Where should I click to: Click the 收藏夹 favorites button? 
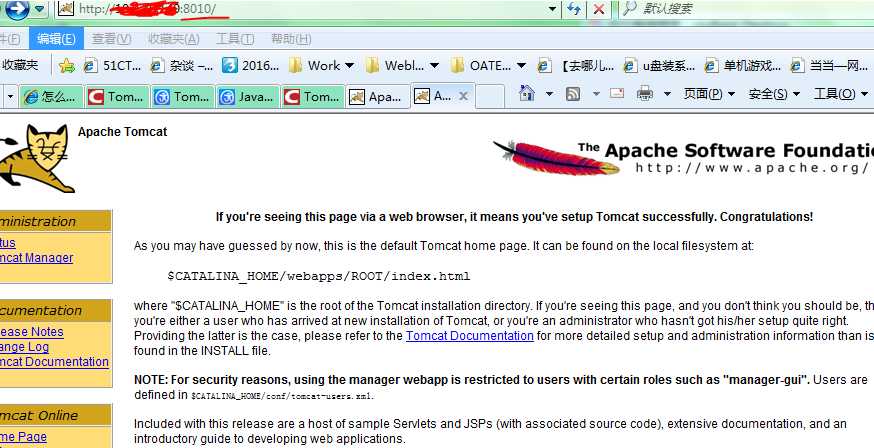(20, 65)
